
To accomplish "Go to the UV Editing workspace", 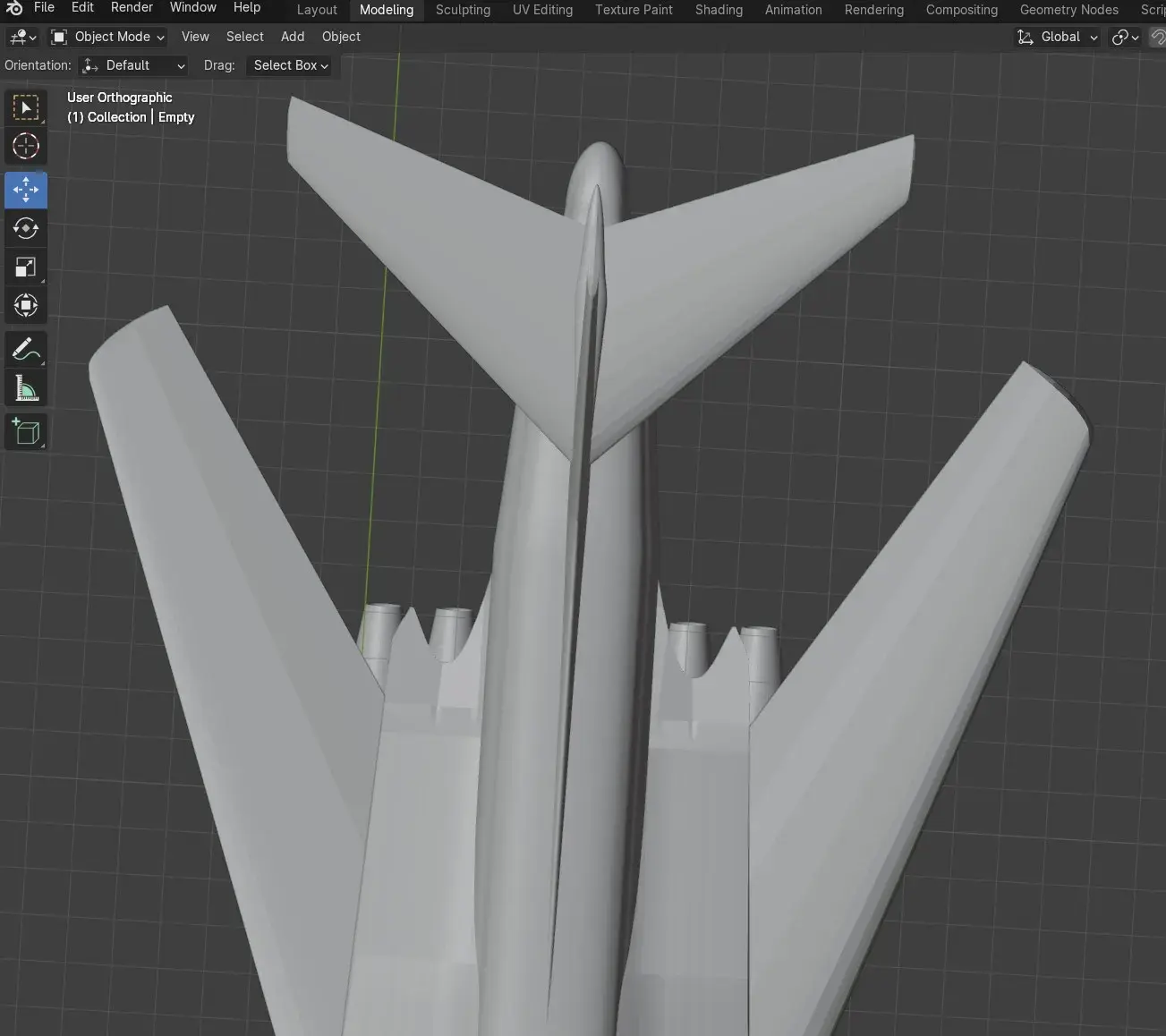I will [x=542, y=10].
